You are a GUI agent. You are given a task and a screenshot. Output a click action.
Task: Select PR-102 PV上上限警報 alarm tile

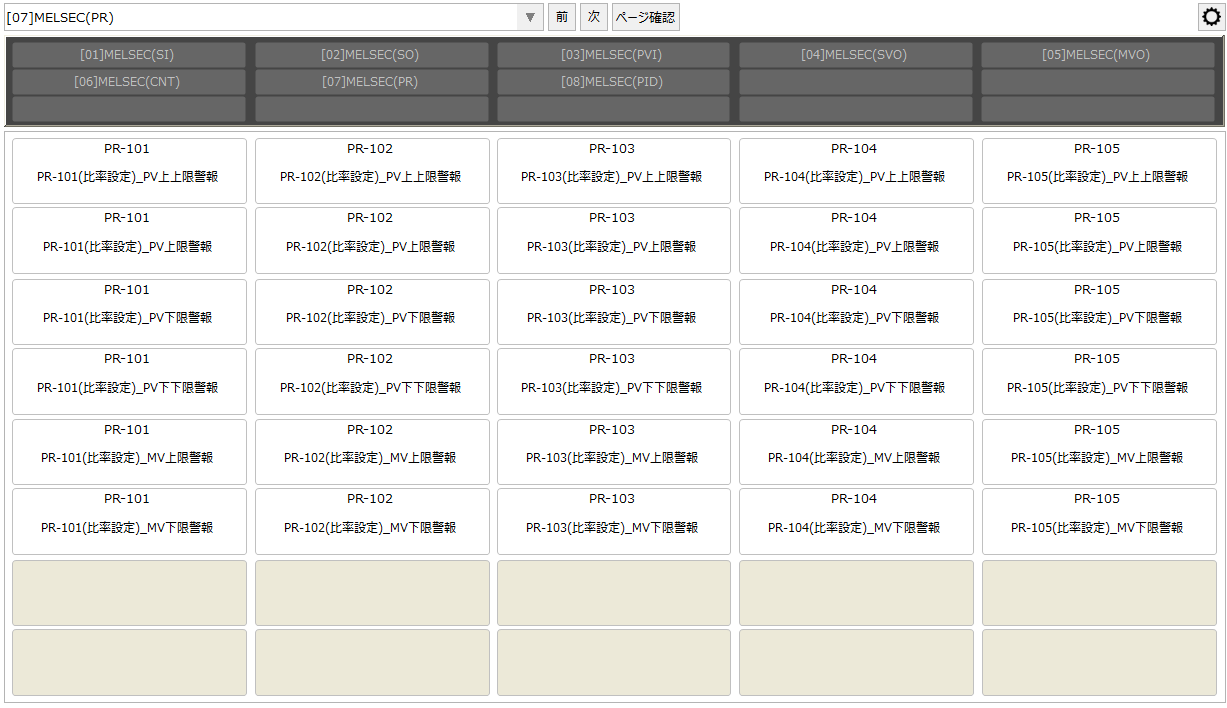[371, 171]
